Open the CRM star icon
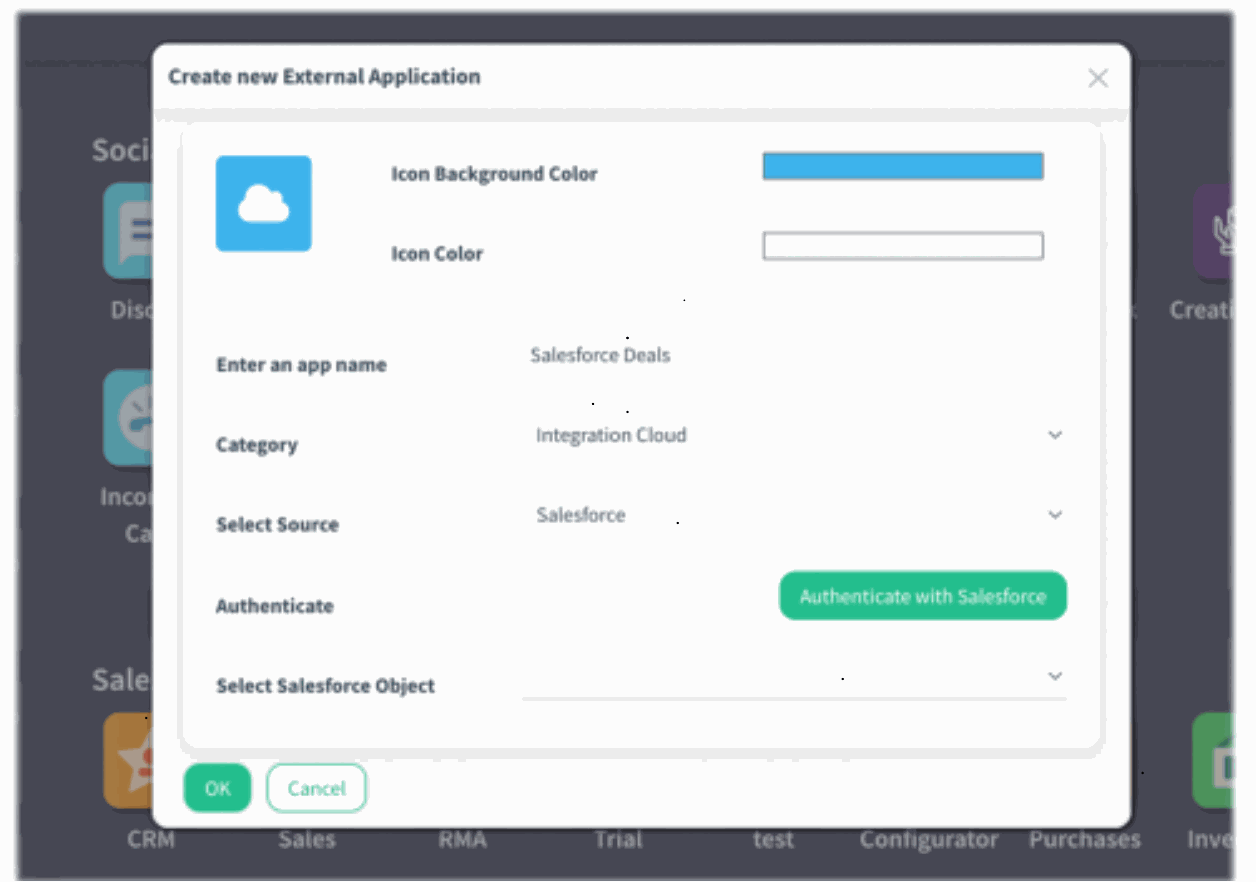The height and width of the screenshot is (882, 1256). pyautogui.click(x=127, y=760)
